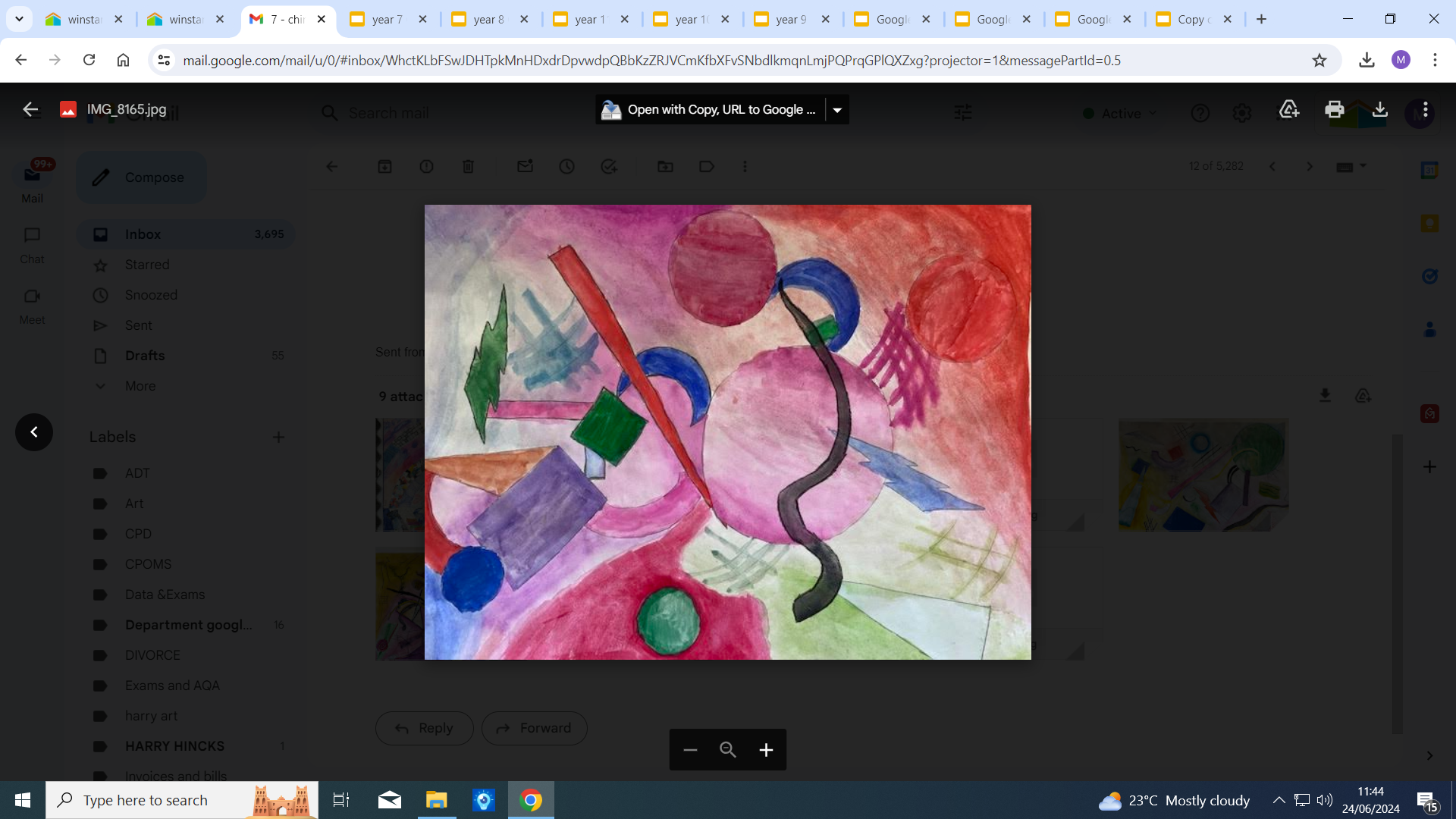
Task: Snooze the open email
Action: 566,166
